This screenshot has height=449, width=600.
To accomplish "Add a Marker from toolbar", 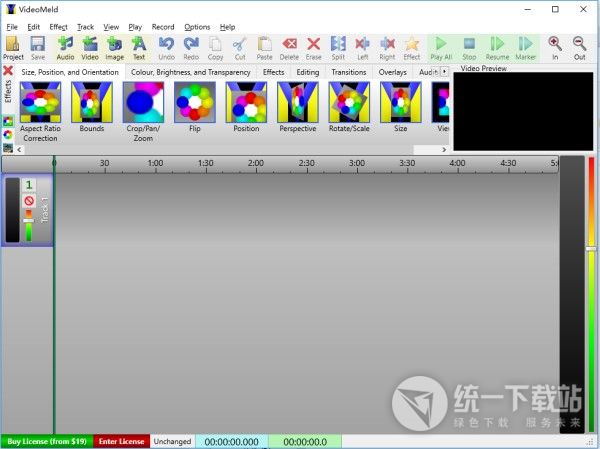I will pos(525,47).
